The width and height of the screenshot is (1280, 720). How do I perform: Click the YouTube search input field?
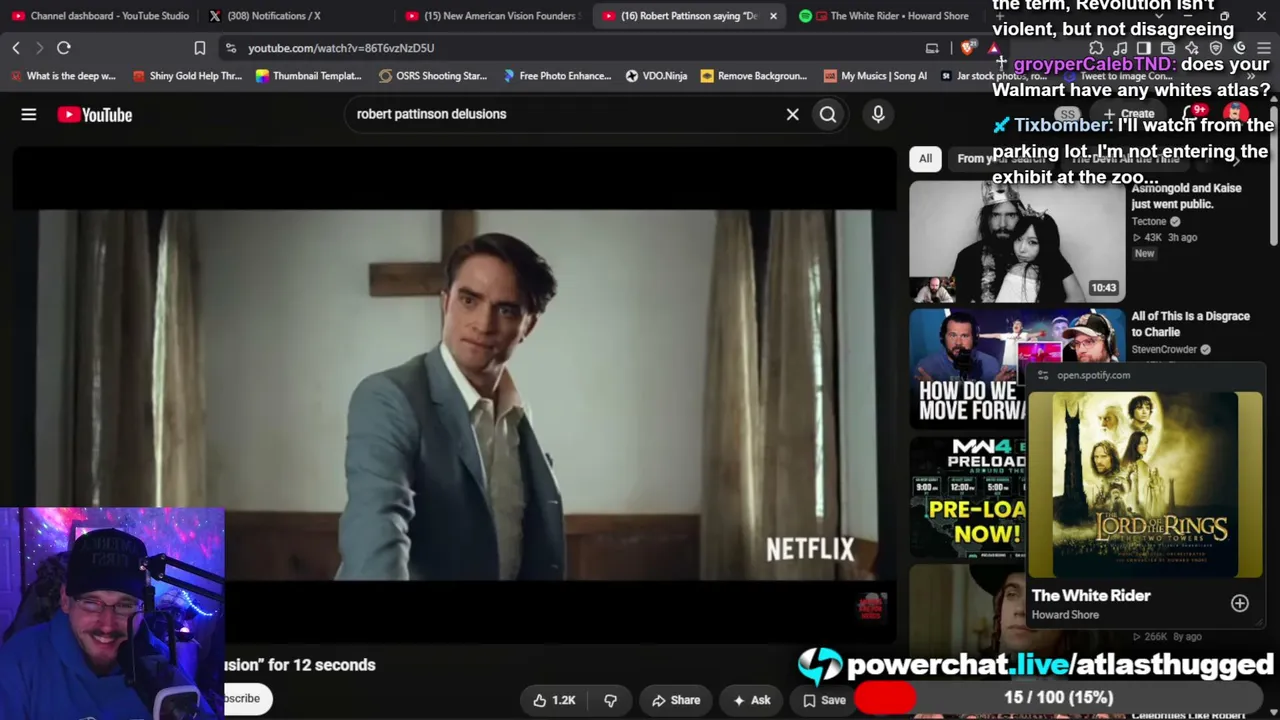pyautogui.click(x=565, y=114)
